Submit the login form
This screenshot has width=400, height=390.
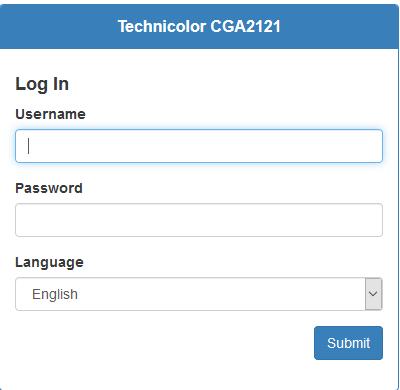348,343
